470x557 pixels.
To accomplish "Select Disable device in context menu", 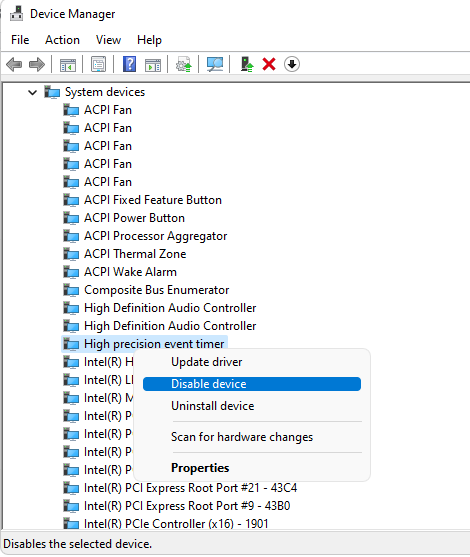I will [252, 384].
